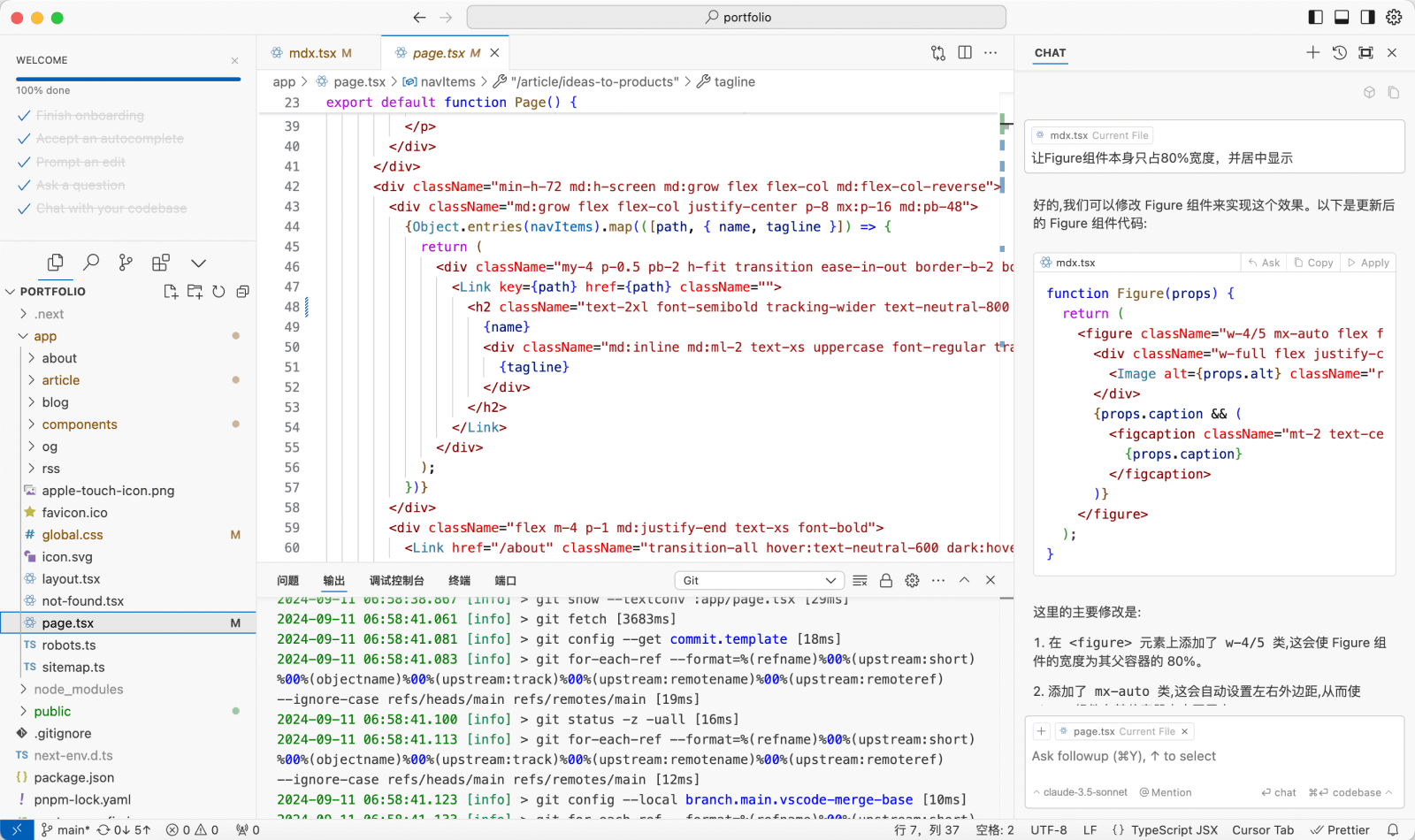Start a new chat
Screen dimensions: 1415x840
click(x=1313, y=53)
